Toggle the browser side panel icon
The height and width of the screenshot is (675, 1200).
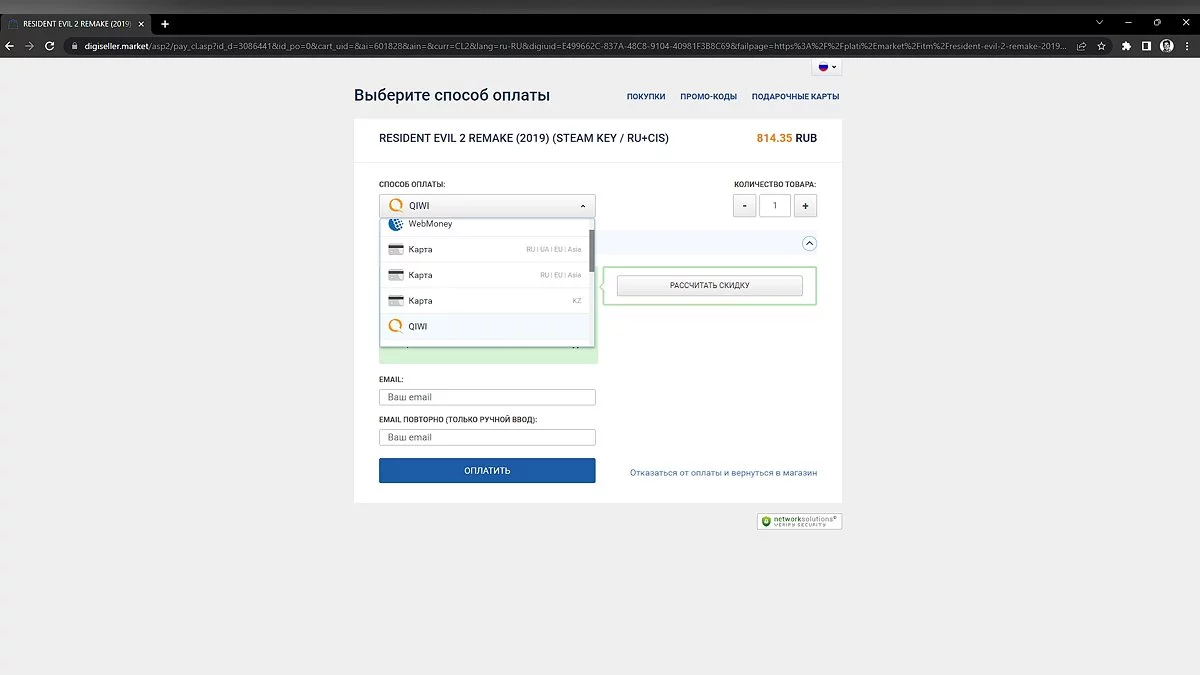[x=1146, y=46]
